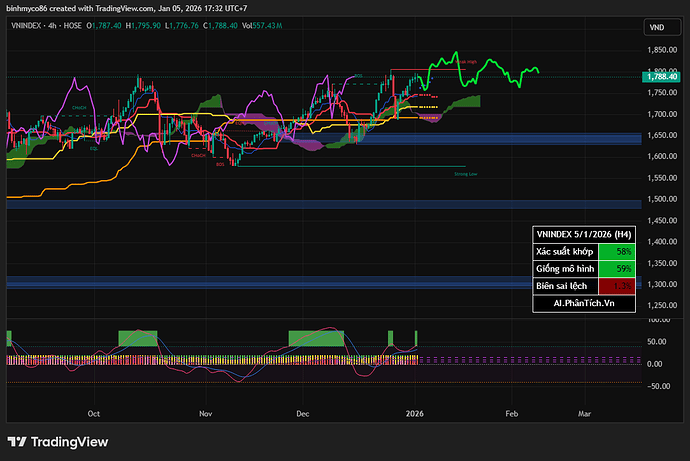
Task: Click the 1,500.00 level on price axis
Action: [x=657, y=199]
